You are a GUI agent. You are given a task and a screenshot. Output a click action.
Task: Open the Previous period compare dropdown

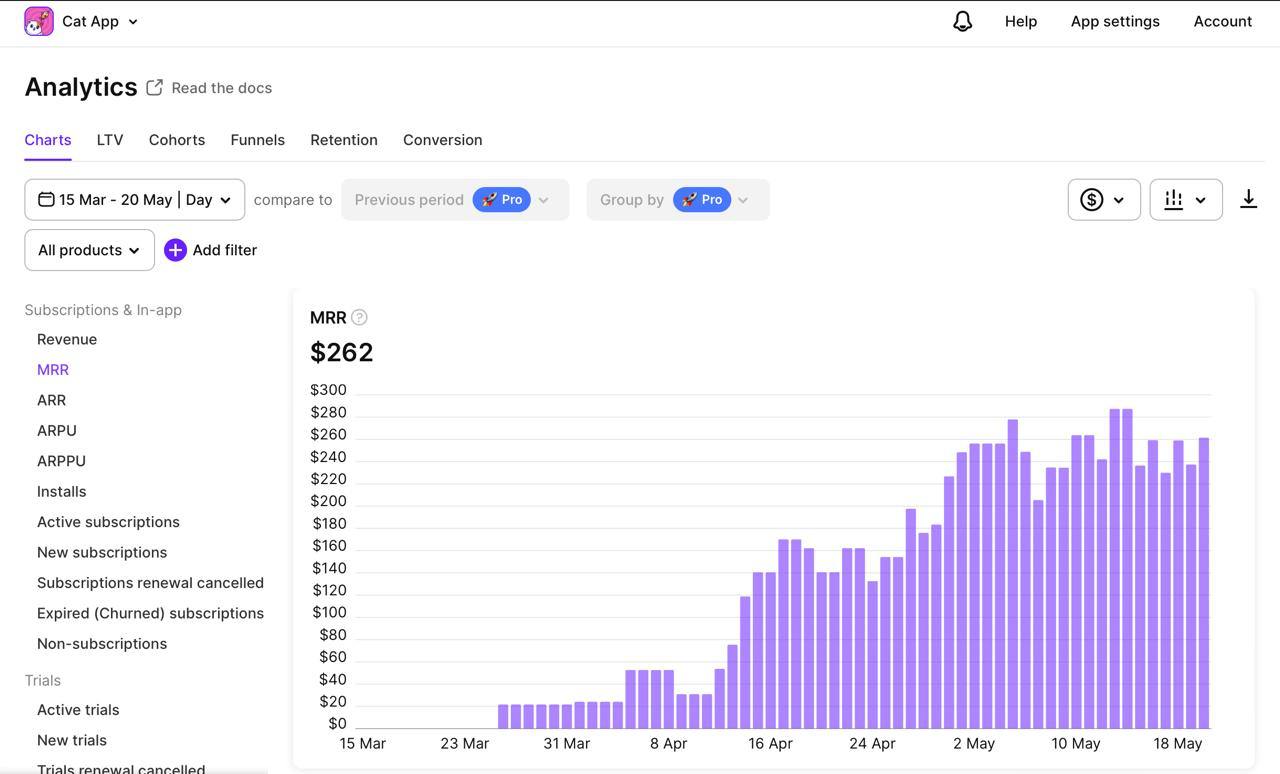454,200
